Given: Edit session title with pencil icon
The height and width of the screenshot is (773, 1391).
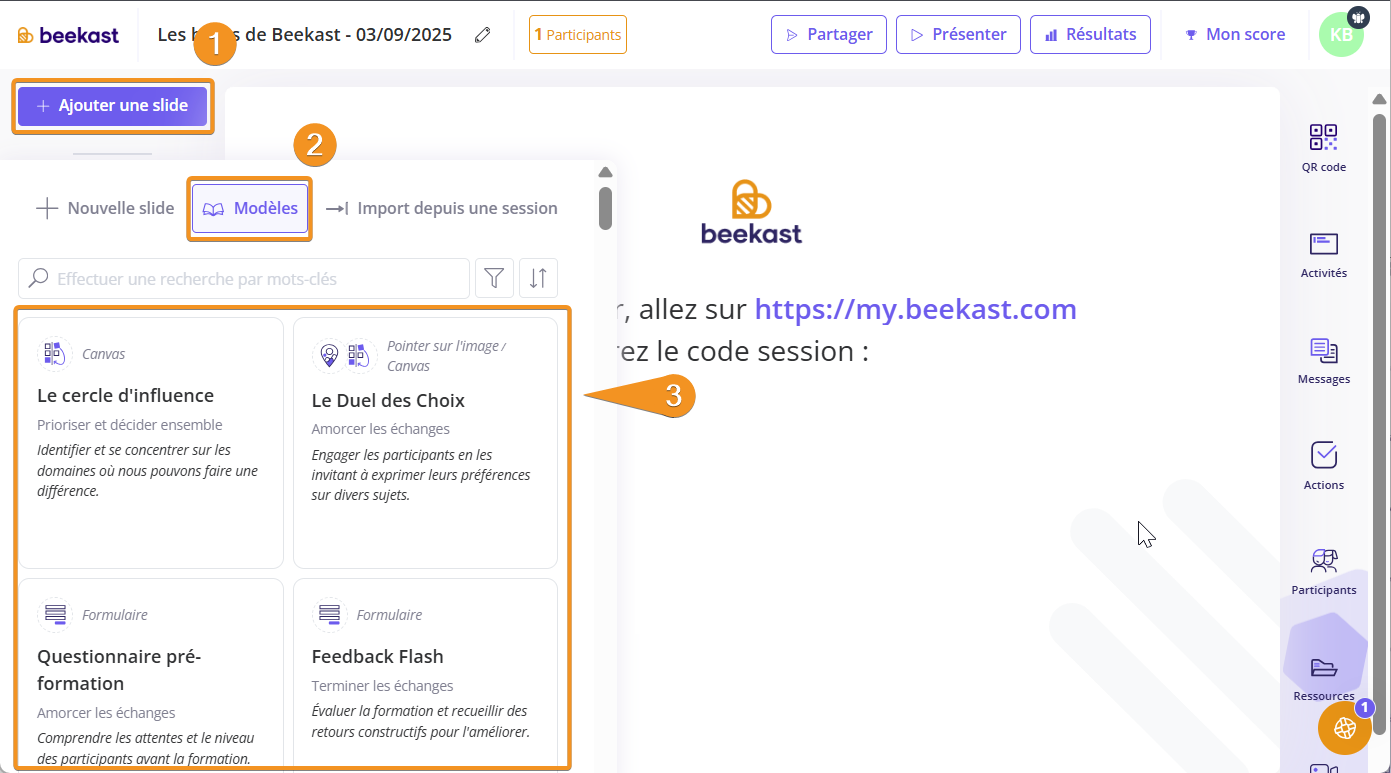Looking at the screenshot, I should 483,35.
